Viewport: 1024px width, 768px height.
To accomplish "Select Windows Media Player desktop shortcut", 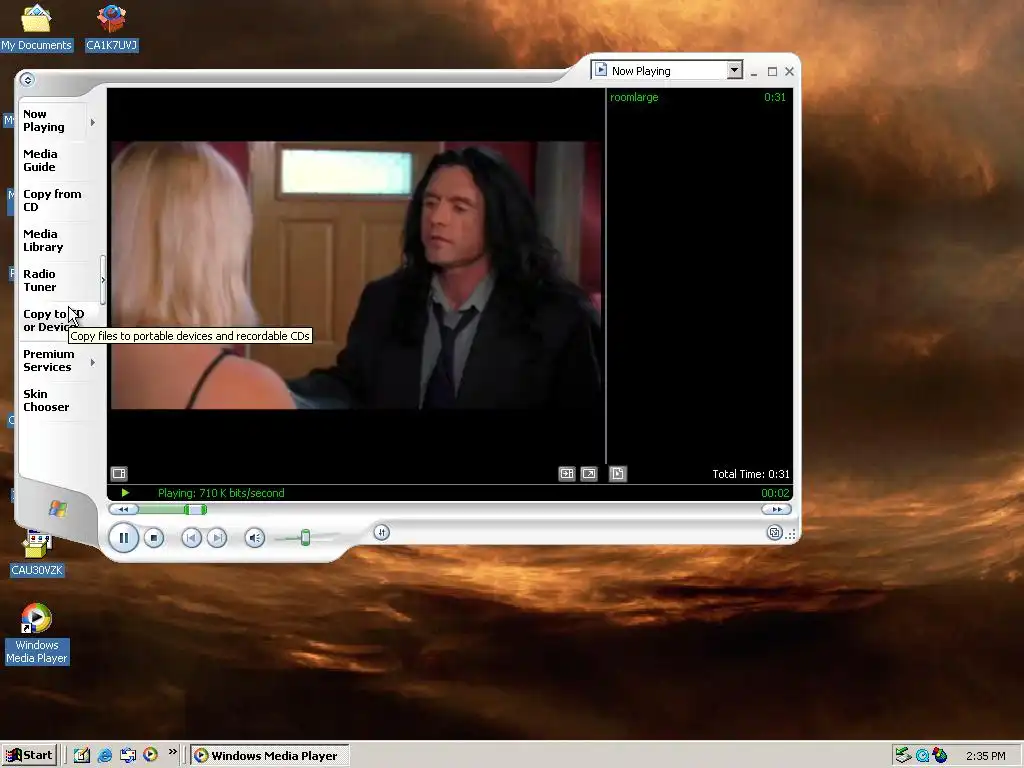I will pyautogui.click(x=37, y=634).
